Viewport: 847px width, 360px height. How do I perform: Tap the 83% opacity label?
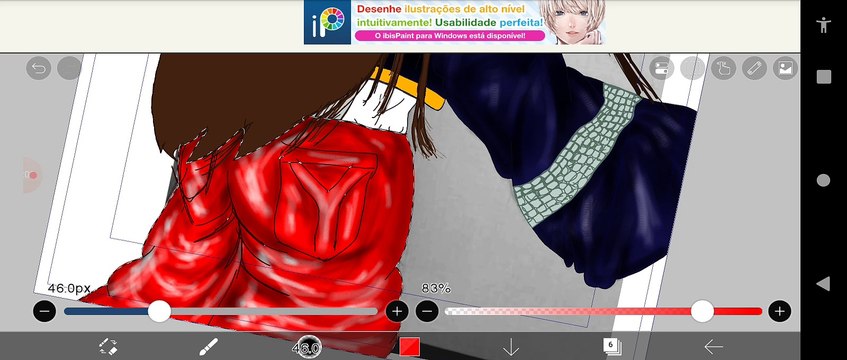(x=436, y=289)
